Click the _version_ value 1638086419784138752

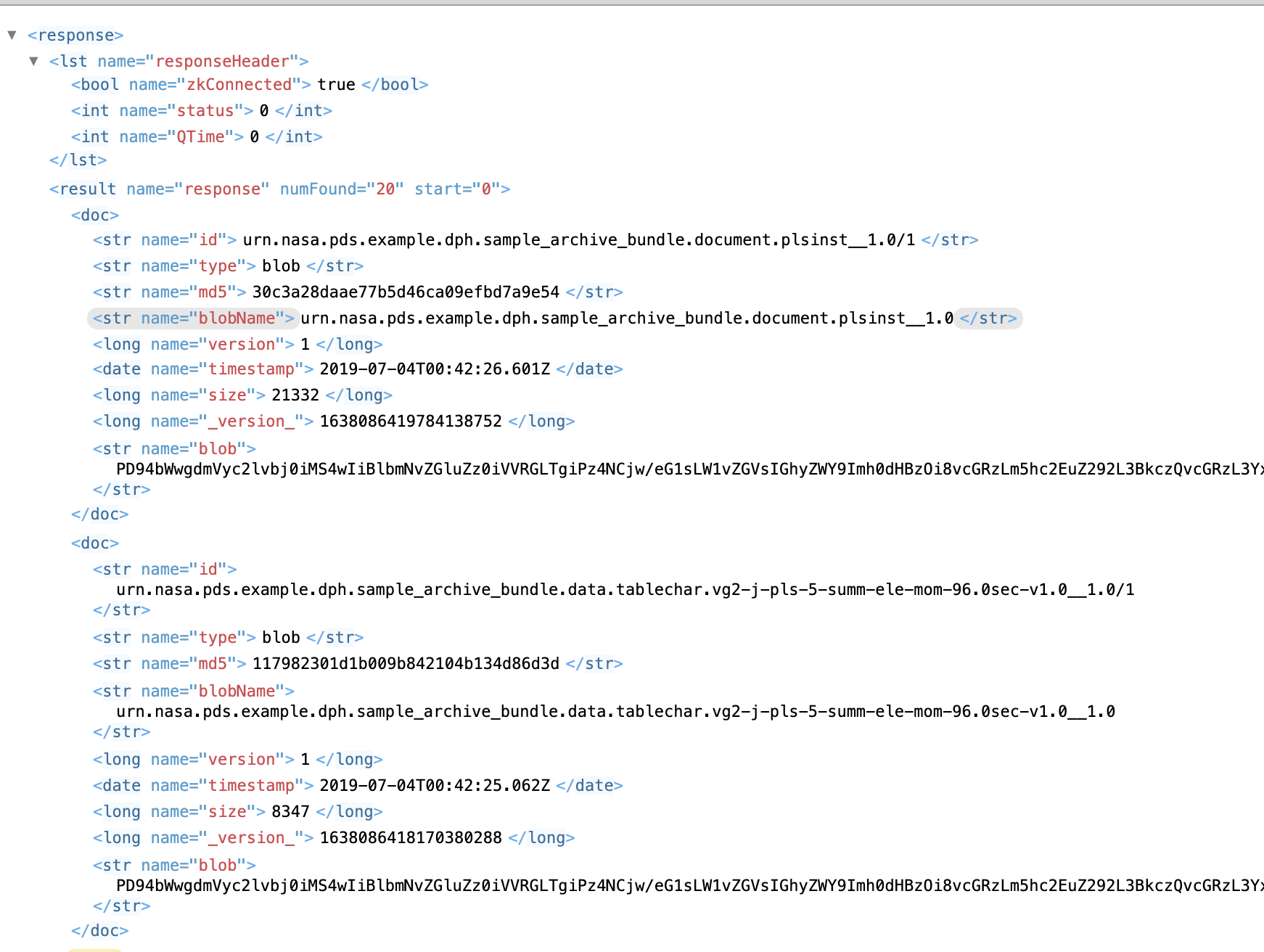pyautogui.click(x=410, y=421)
